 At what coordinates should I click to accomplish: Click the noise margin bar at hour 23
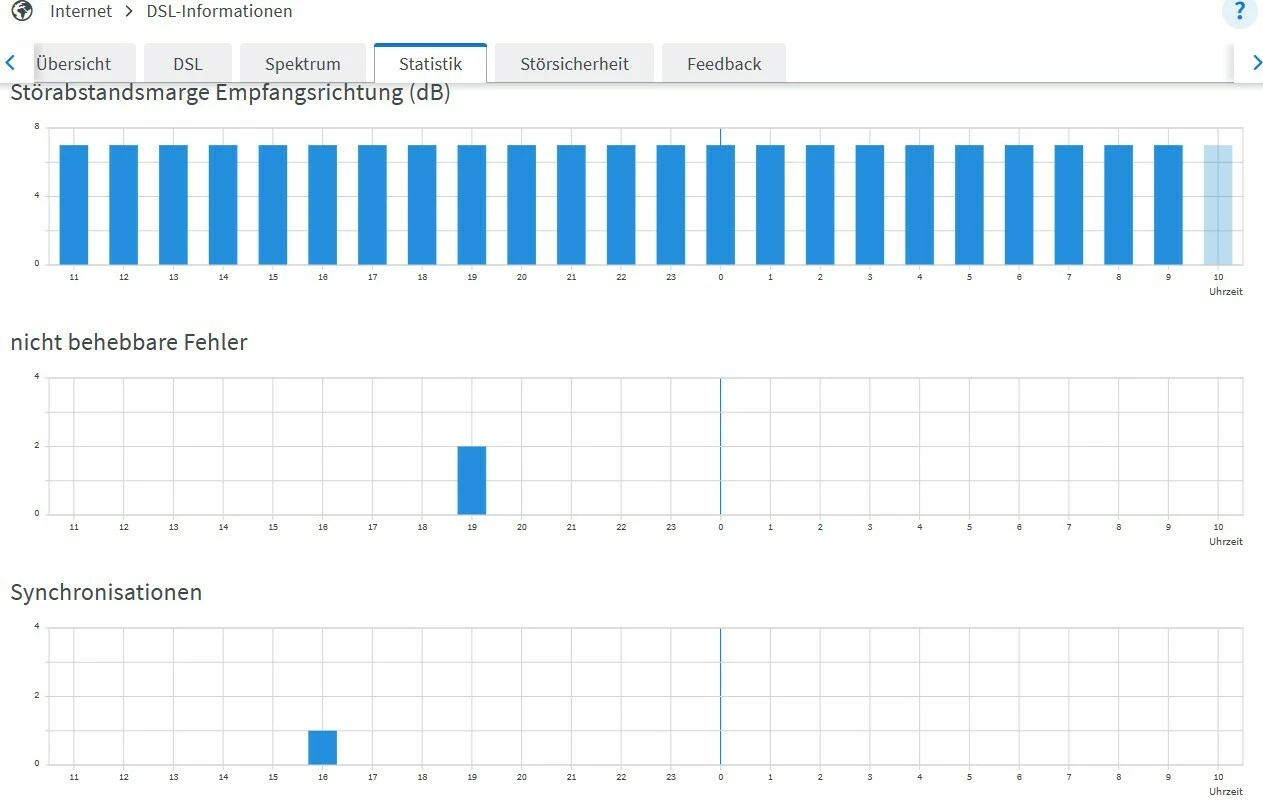[671, 205]
